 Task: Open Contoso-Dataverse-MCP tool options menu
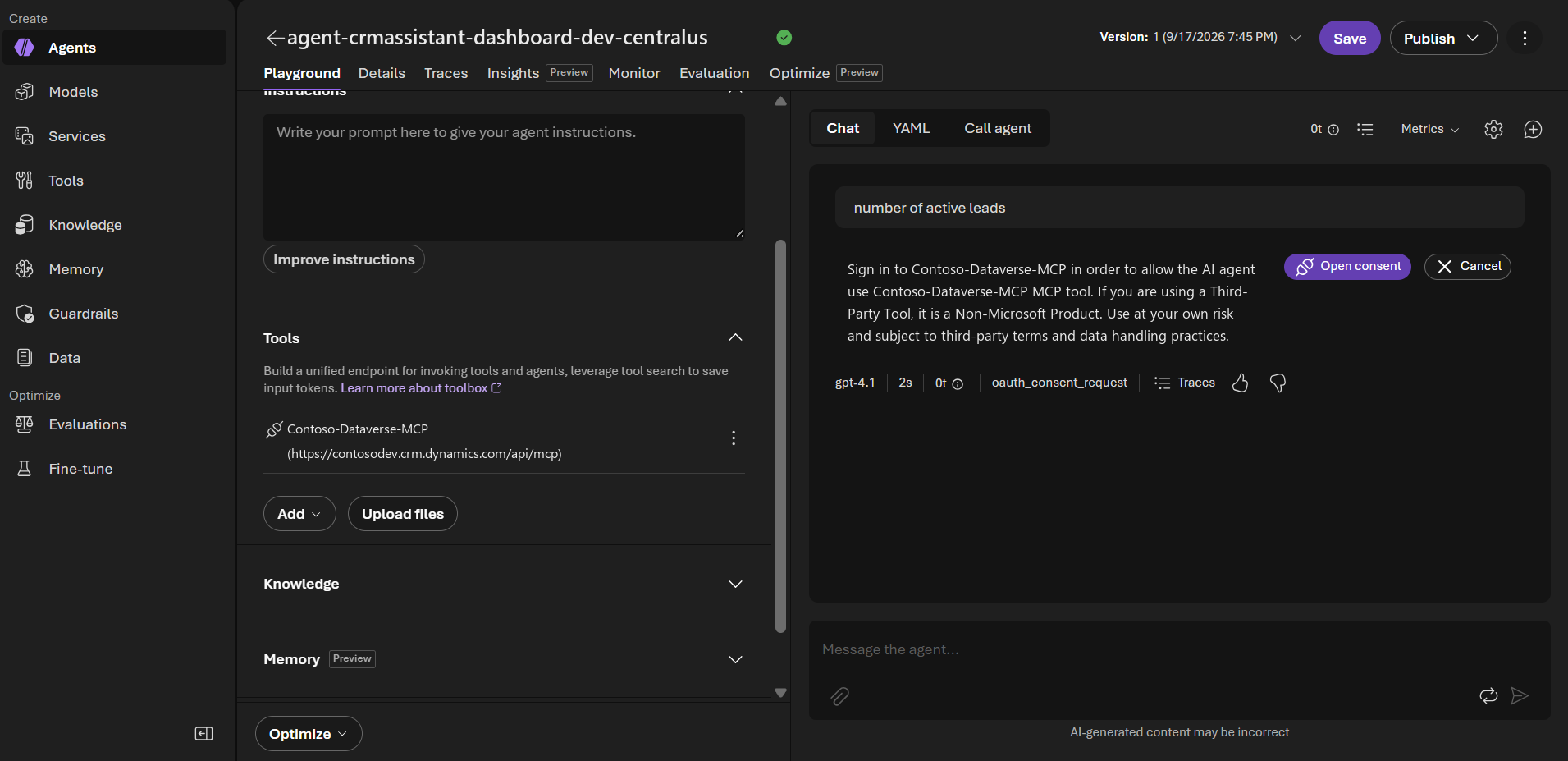click(x=734, y=438)
